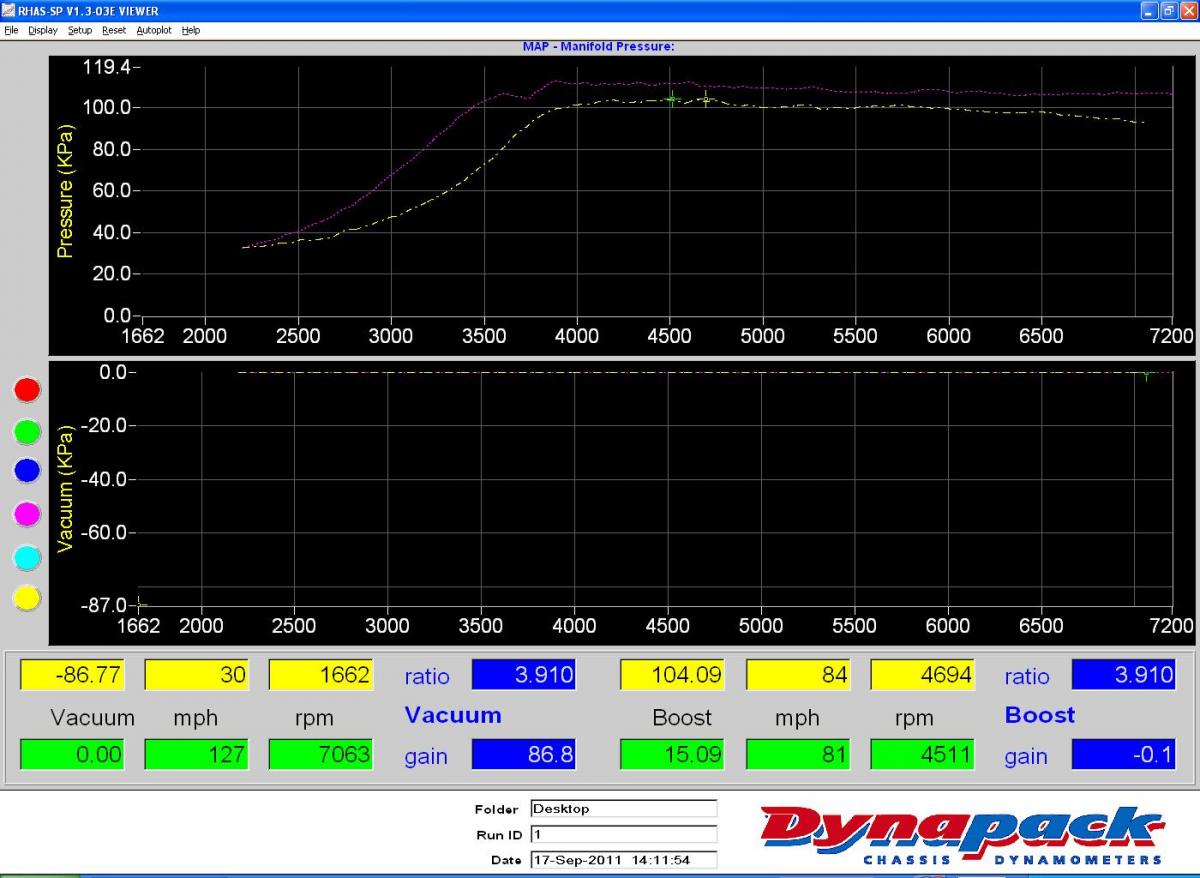Click the yellow run color circle

(x=27, y=598)
